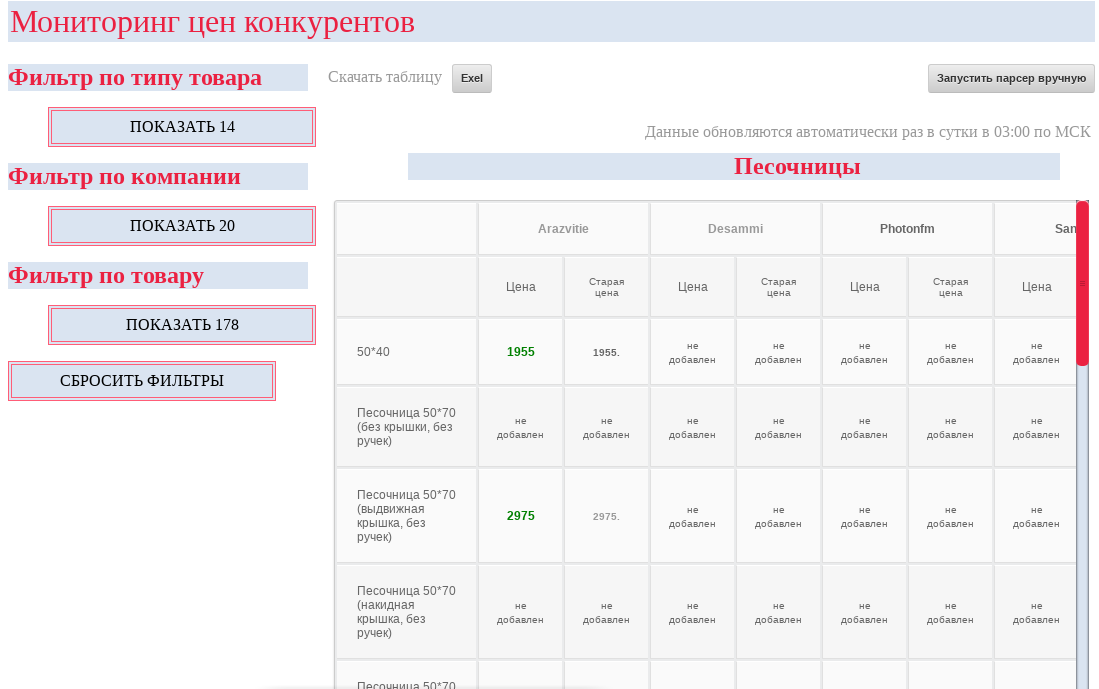
Task: Select row Песочница 50*70 без крышки
Action: click(x=406, y=427)
